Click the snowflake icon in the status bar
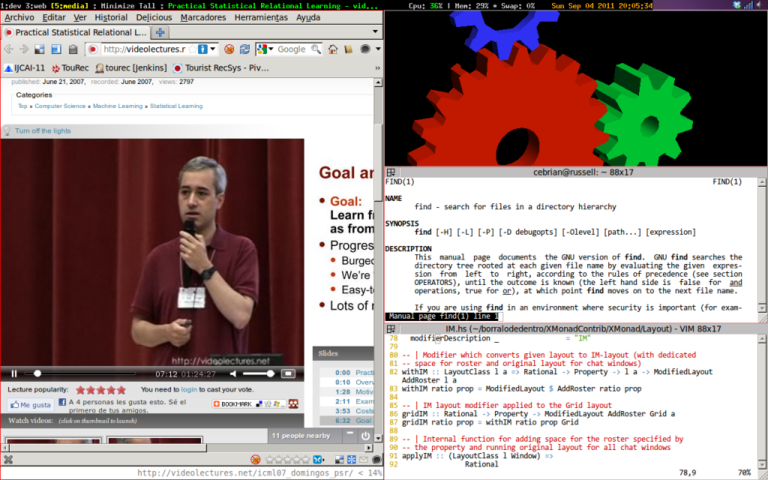 351,459
